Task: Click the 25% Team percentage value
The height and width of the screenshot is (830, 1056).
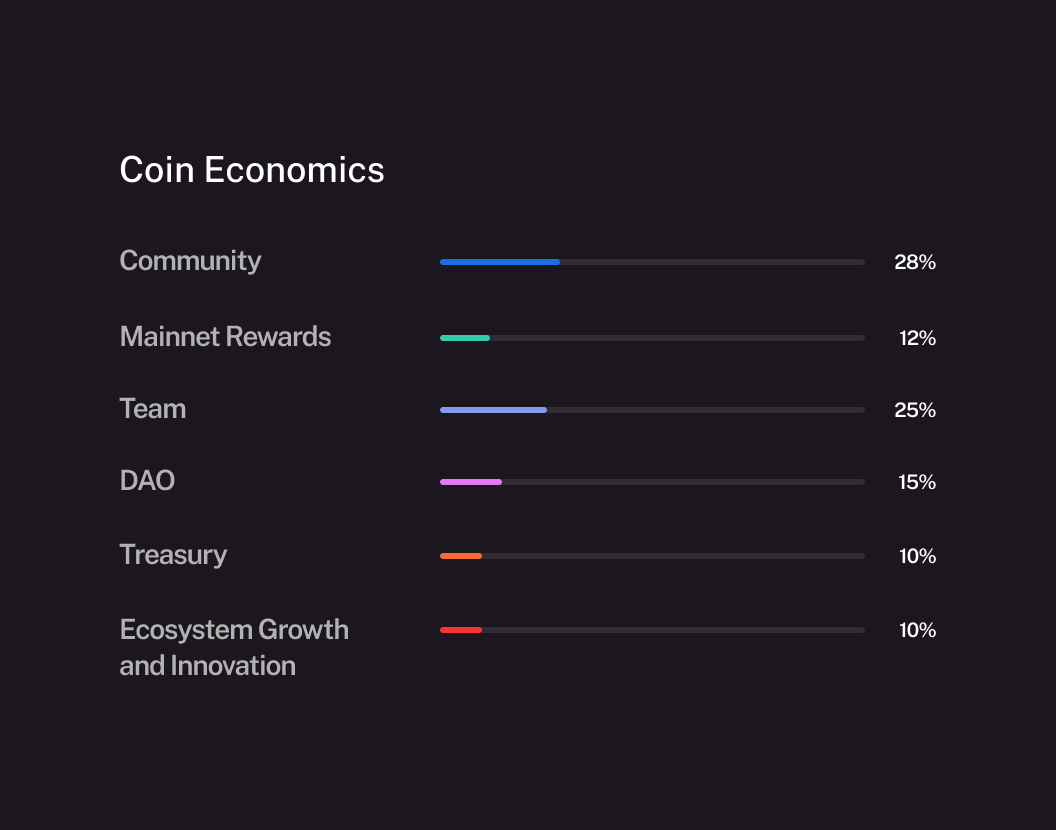Action: pos(915,410)
